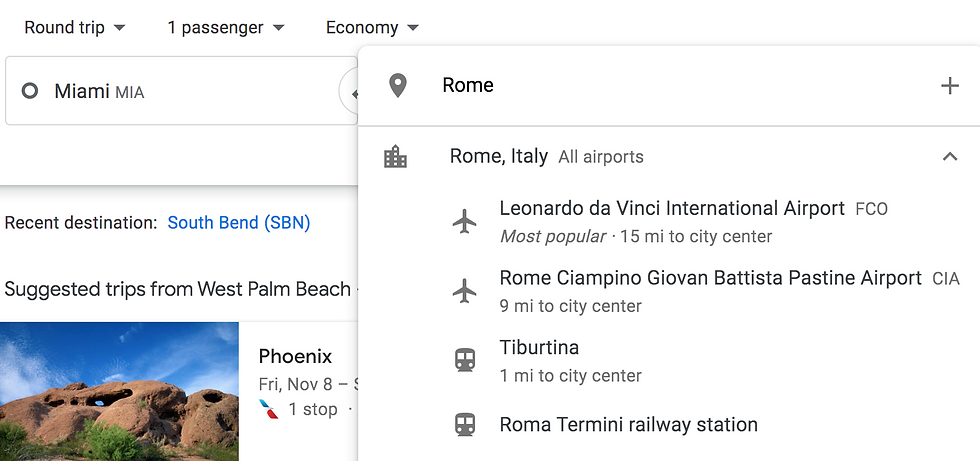Click the airplane icon for Rome Ciampino Airport
The width and height of the screenshot is (980, 461).
click(x=464, y=291)
